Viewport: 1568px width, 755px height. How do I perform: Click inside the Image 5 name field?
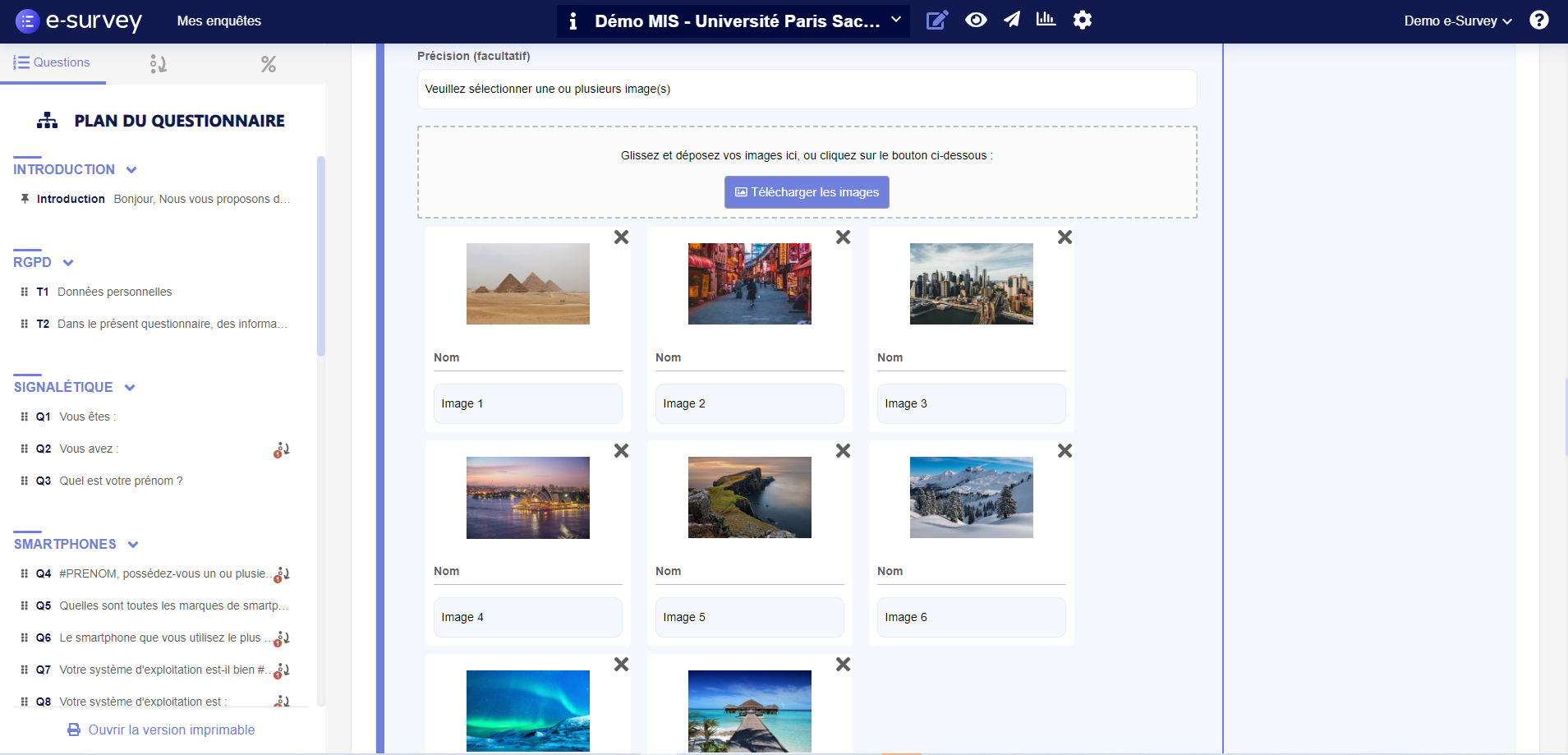tap(748, 617)
